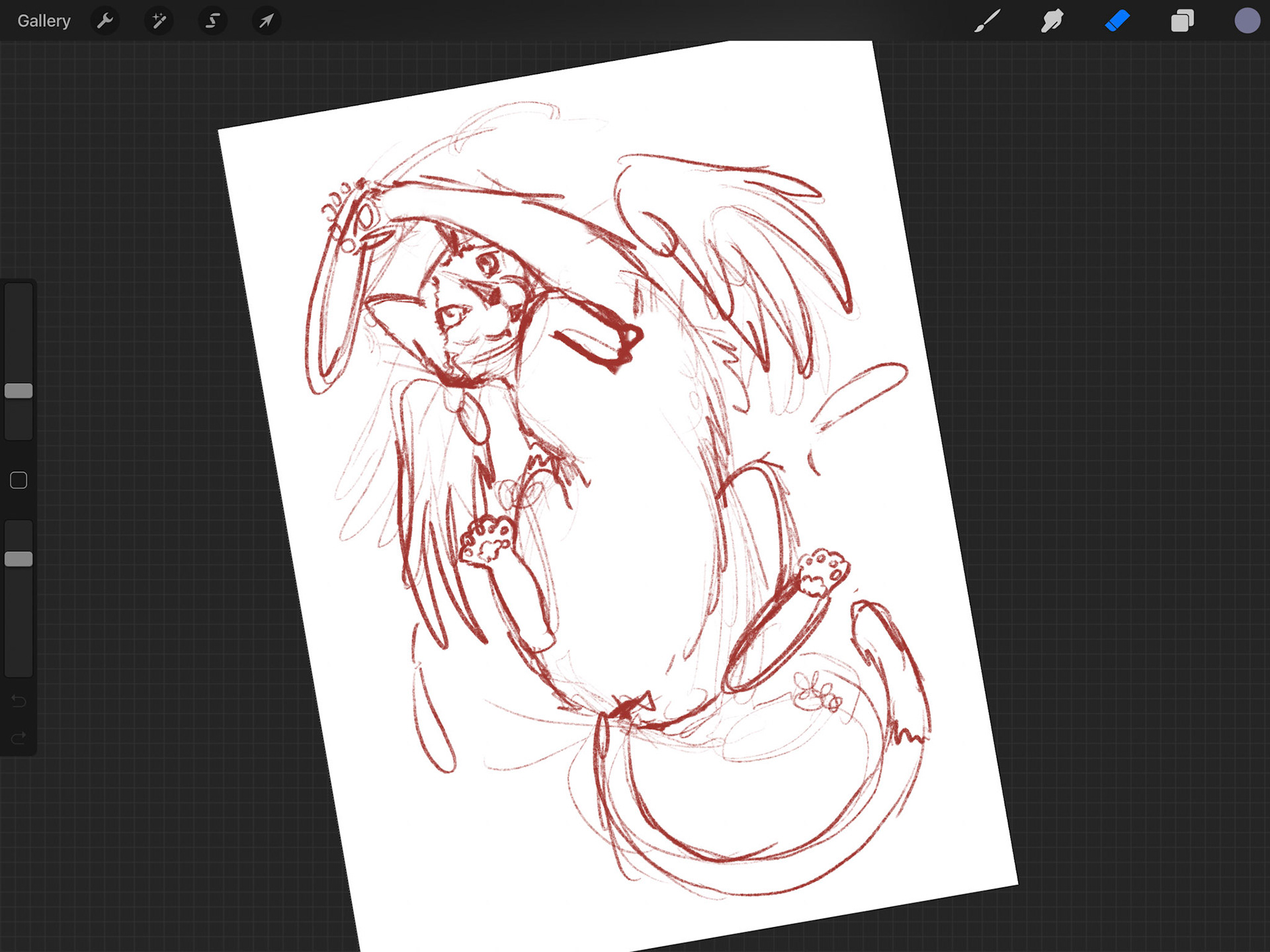This screenshot has width=1270, height=952.
Task: Activate the Selection tool
Action: pyautogui.click(x=212, y=21)
